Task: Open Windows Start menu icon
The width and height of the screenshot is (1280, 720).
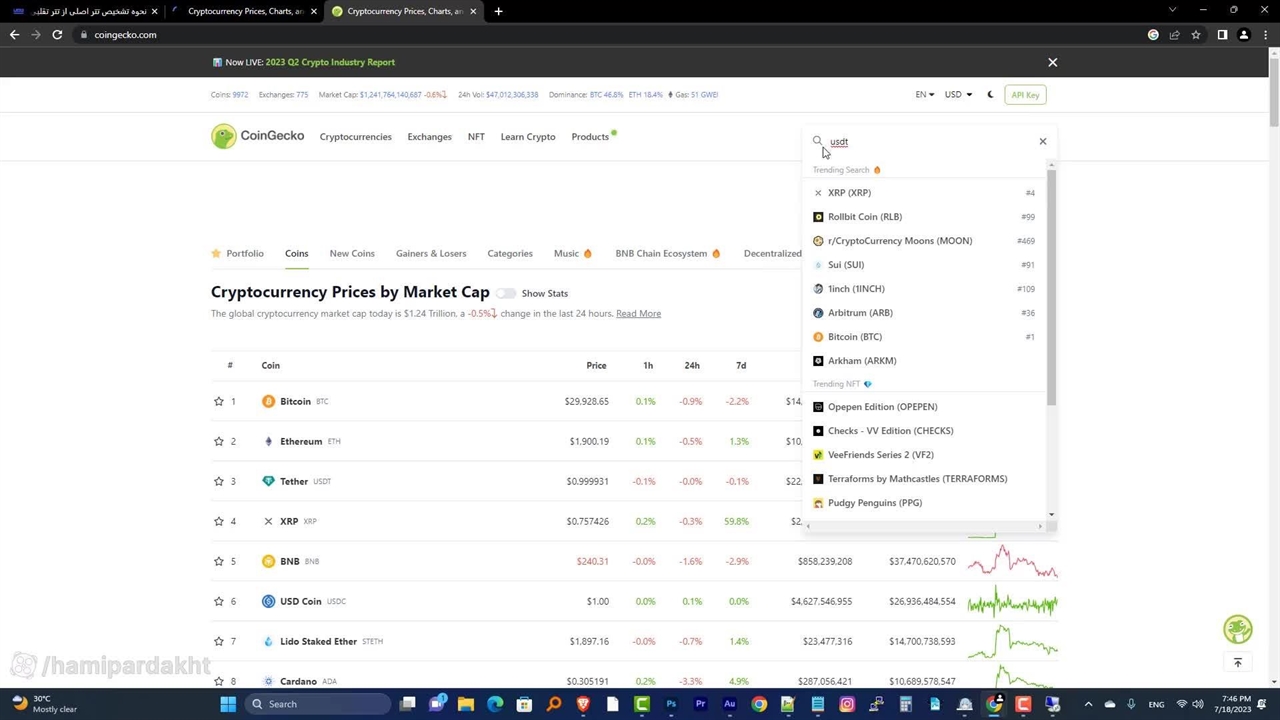Action: click(228, 704)
